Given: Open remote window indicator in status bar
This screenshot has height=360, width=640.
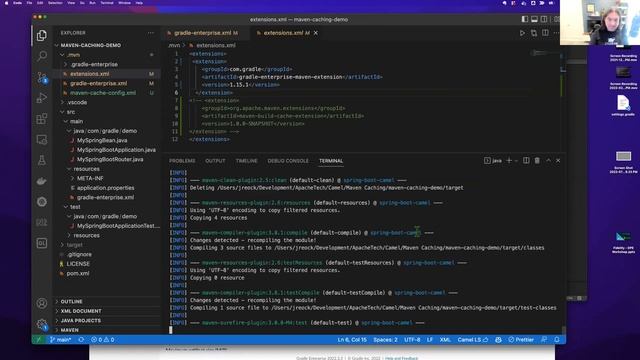Looking at the screenshot, I should click(x=38, y=340).
